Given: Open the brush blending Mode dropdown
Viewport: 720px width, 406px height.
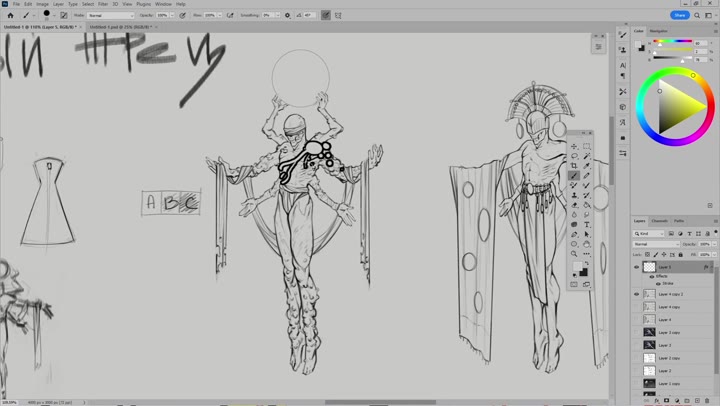Looking at the screenshot, I should 110,15.
